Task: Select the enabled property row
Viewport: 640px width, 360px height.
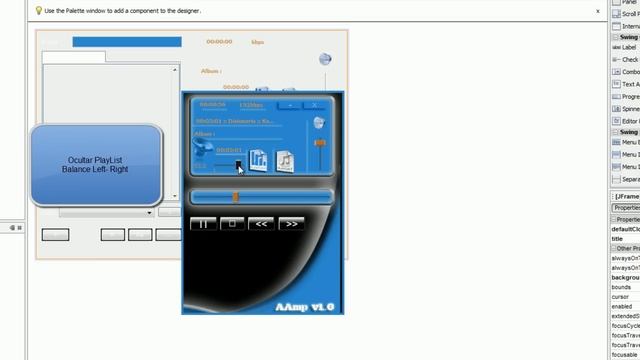Action: pyautogui.click(x=625, y=307)
